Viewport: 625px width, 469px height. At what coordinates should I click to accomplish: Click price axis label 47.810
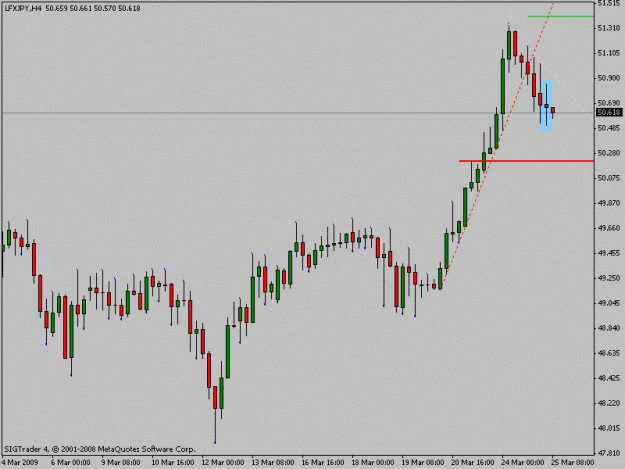click(x=609, y=453)
